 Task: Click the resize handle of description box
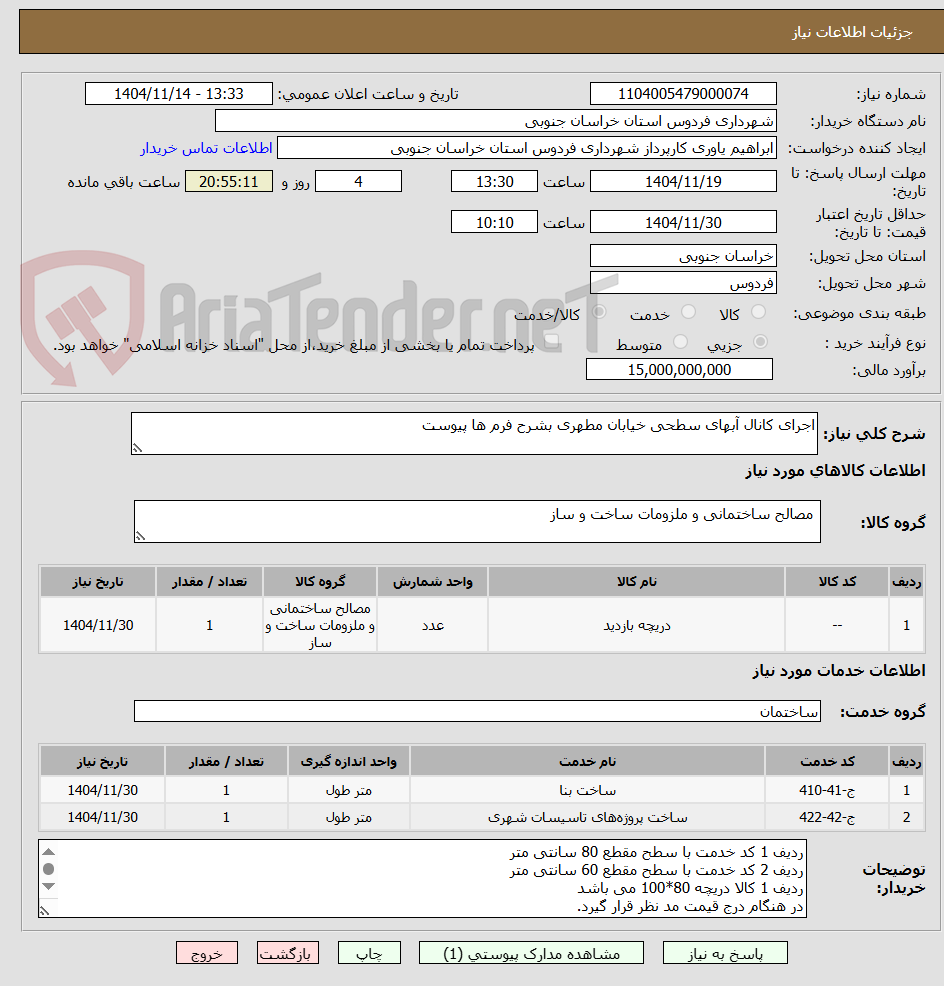pyautogui.click(x=137, y=448)
